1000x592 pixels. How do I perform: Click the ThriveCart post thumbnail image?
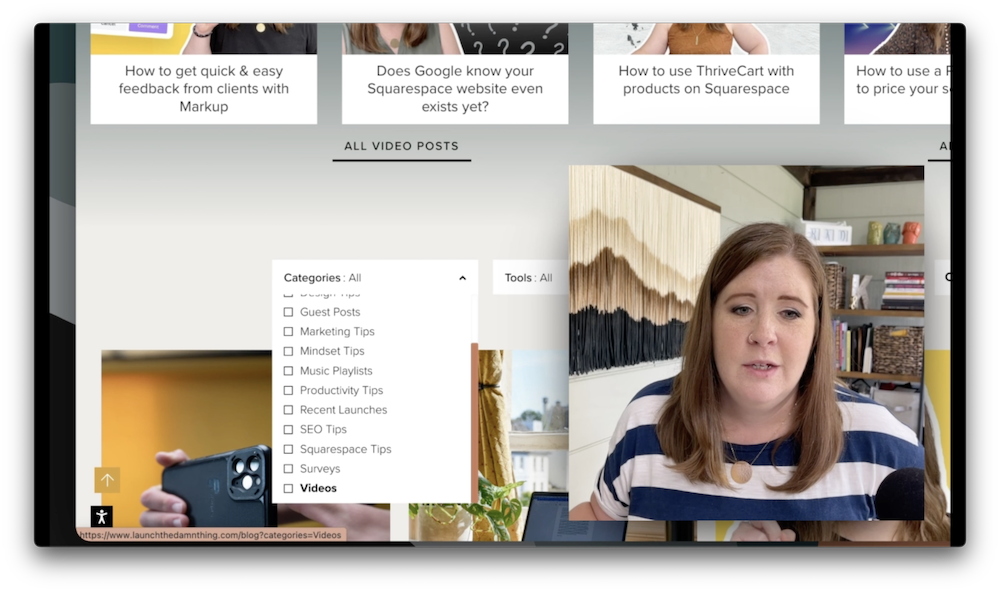click(706, 38)
